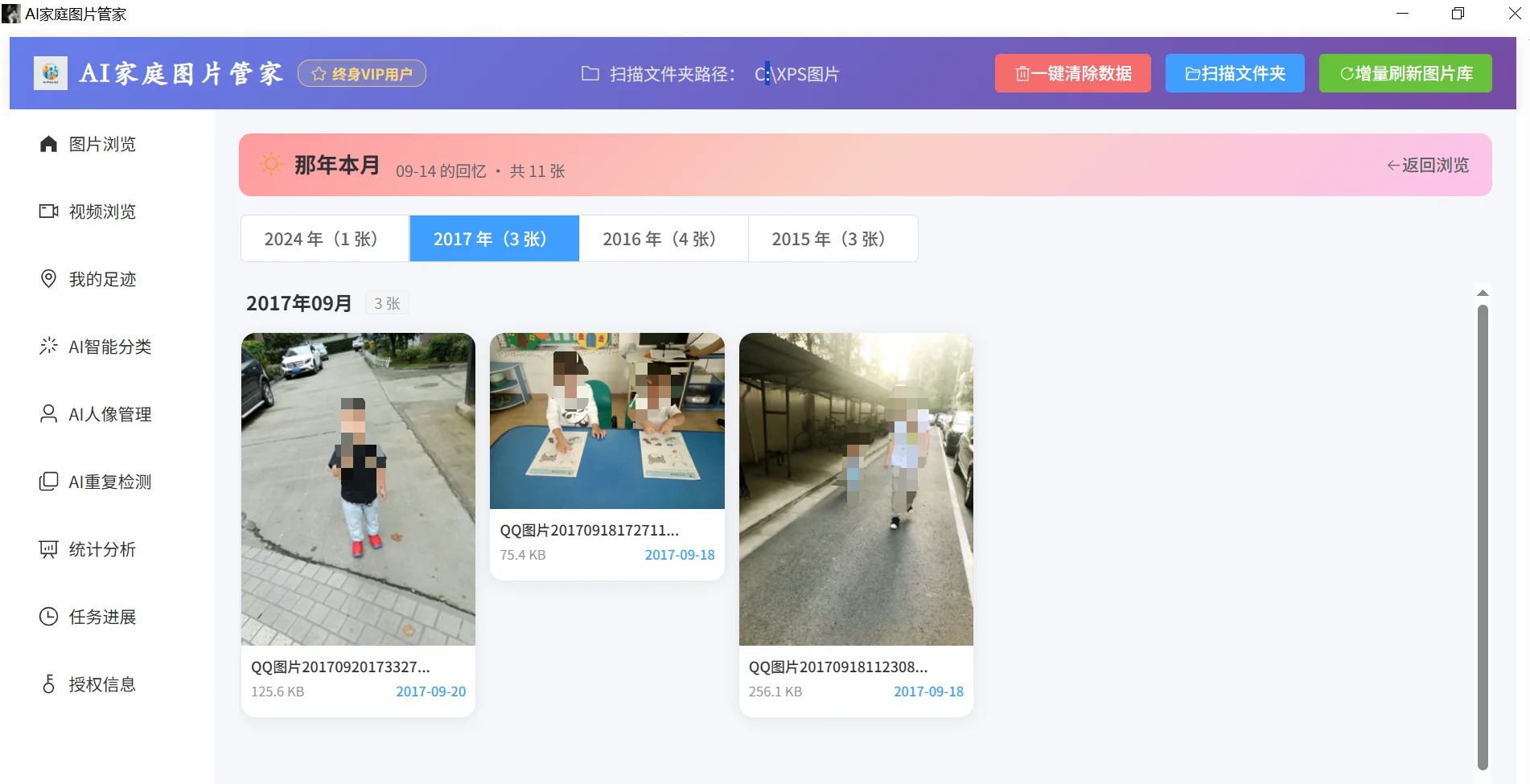Switch to the 2024 年（1 张）tab
This screenshot has width=1530, height=784.
[x=325, y=239]
